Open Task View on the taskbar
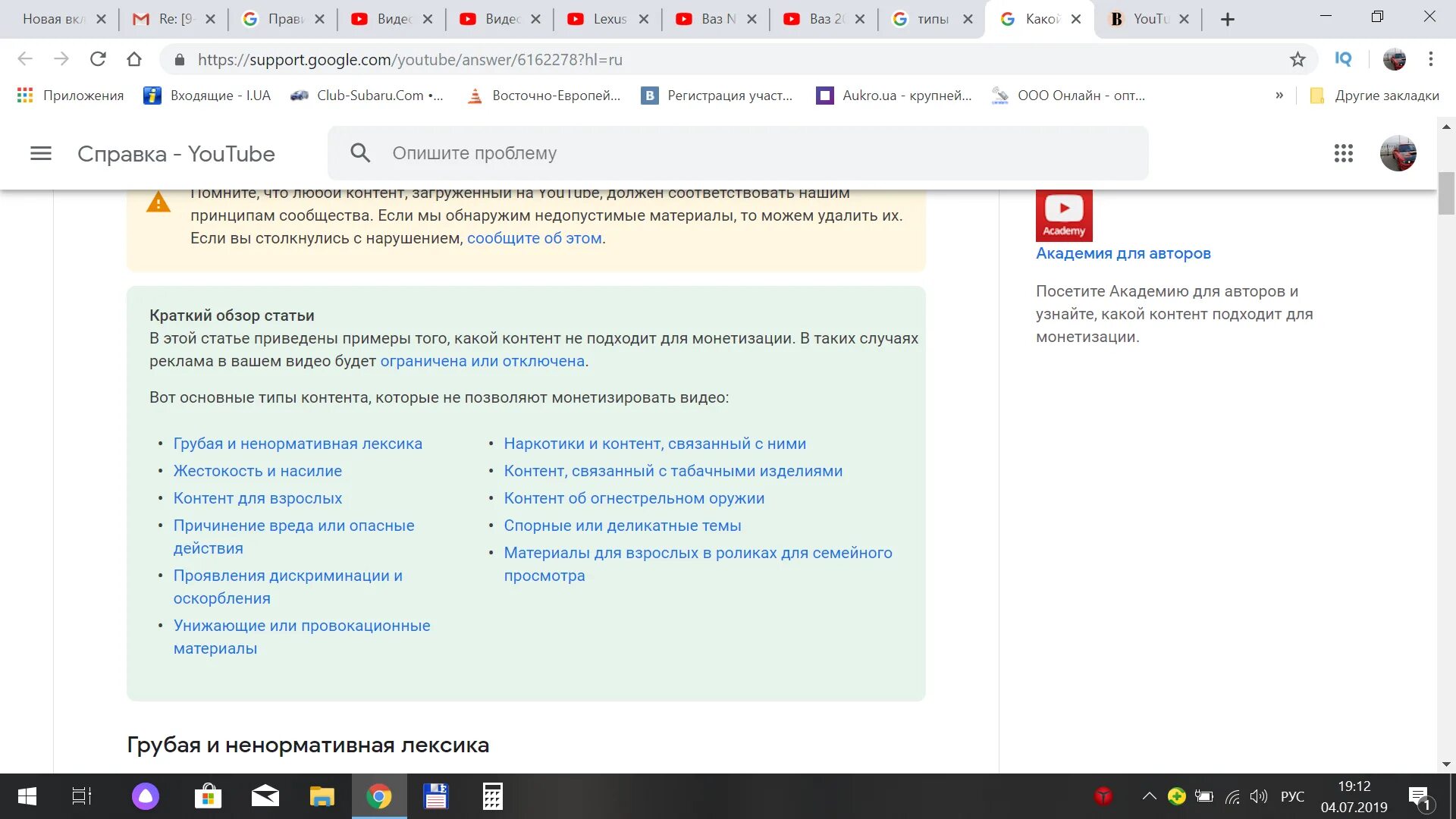Screen dimensions: 1456x819 [x=82, y=796]
